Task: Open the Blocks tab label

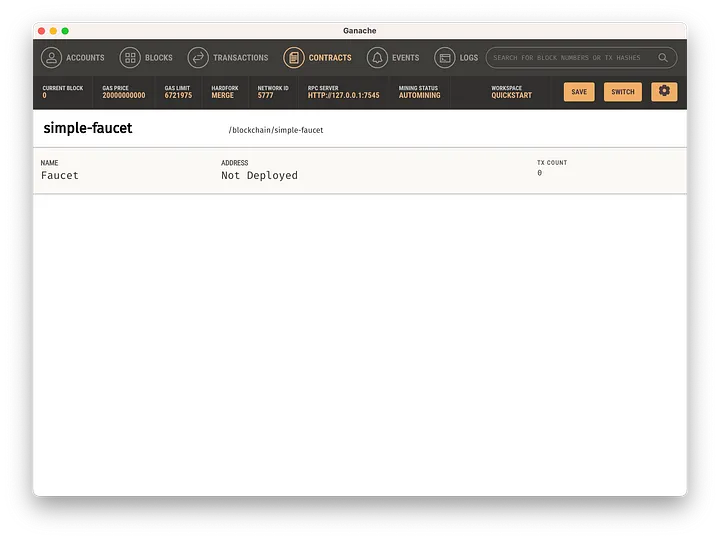Action: pyautogui.click(x=159, y=58)
